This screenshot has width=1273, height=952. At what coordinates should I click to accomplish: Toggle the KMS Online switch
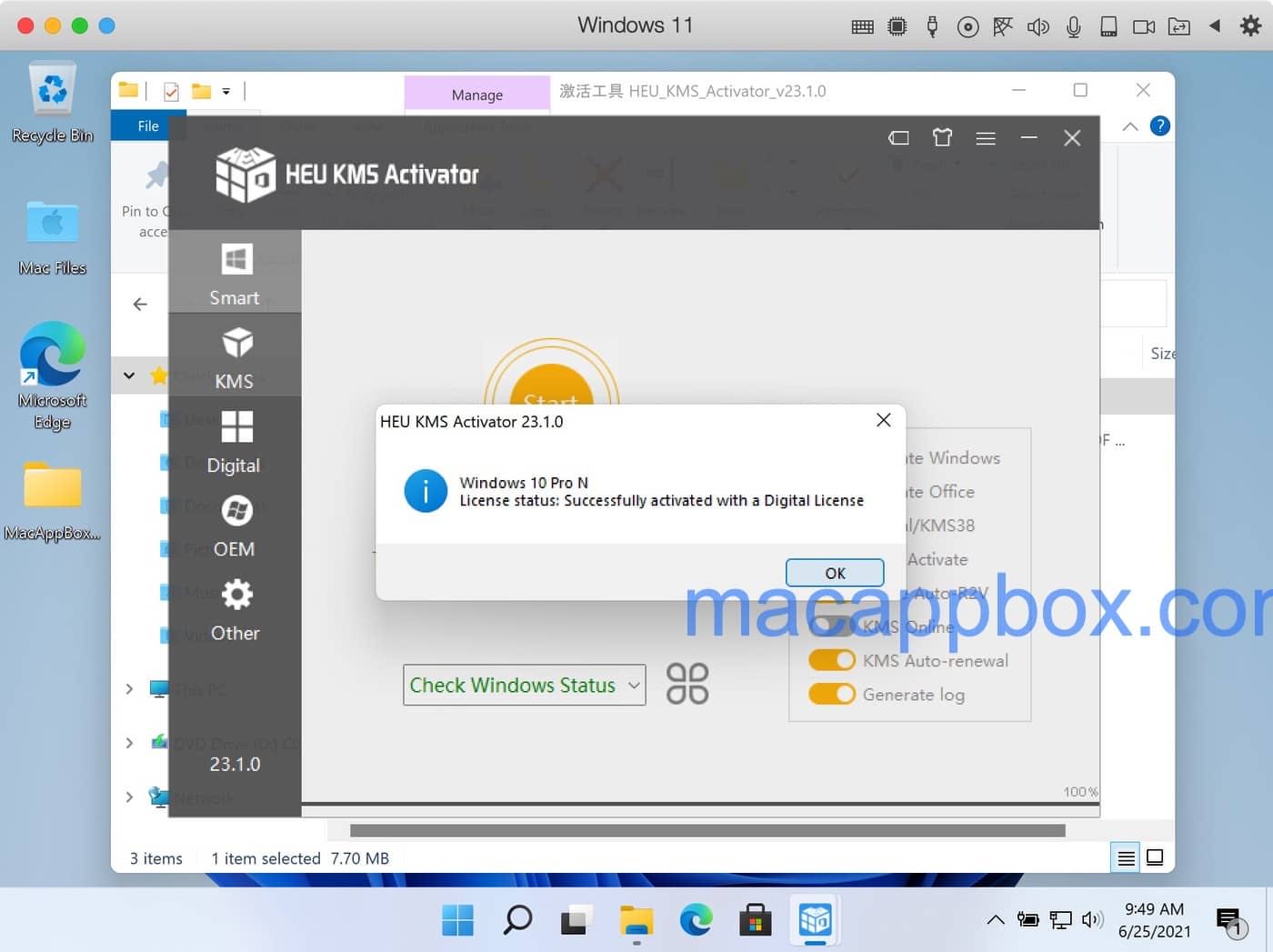(832, 626)
